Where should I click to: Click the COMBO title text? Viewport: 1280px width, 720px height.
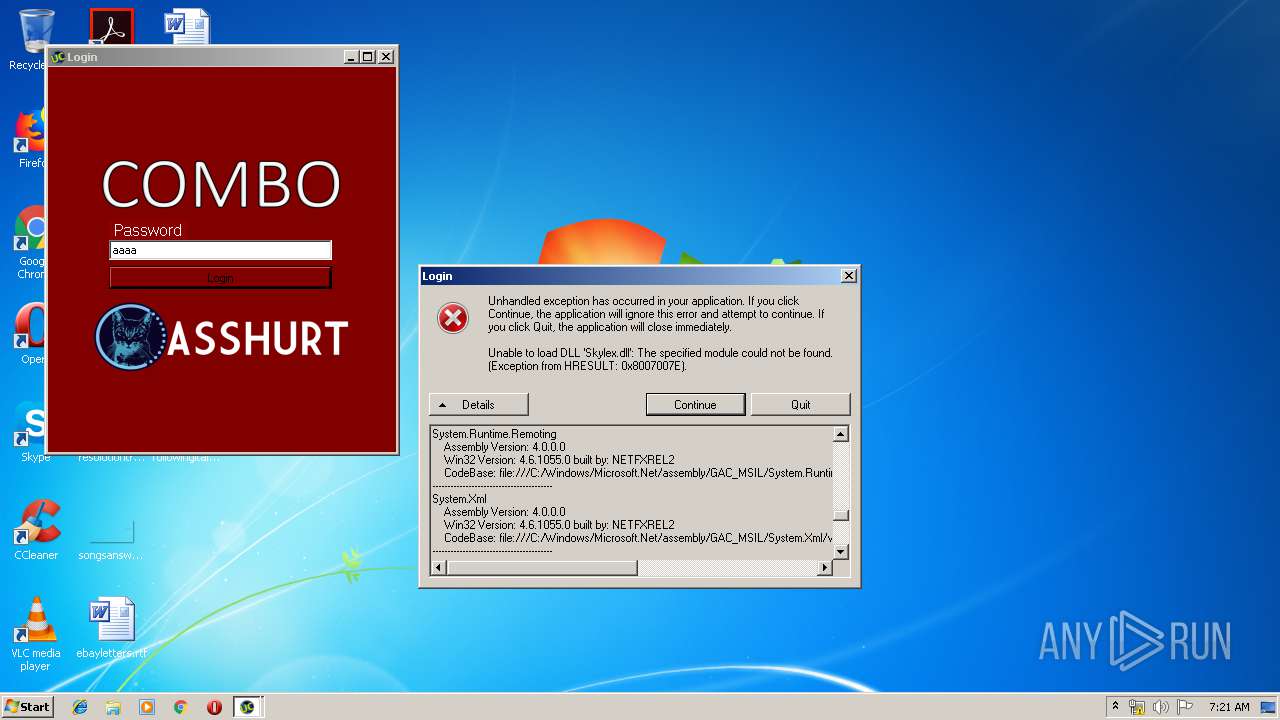tap(221, 185)
